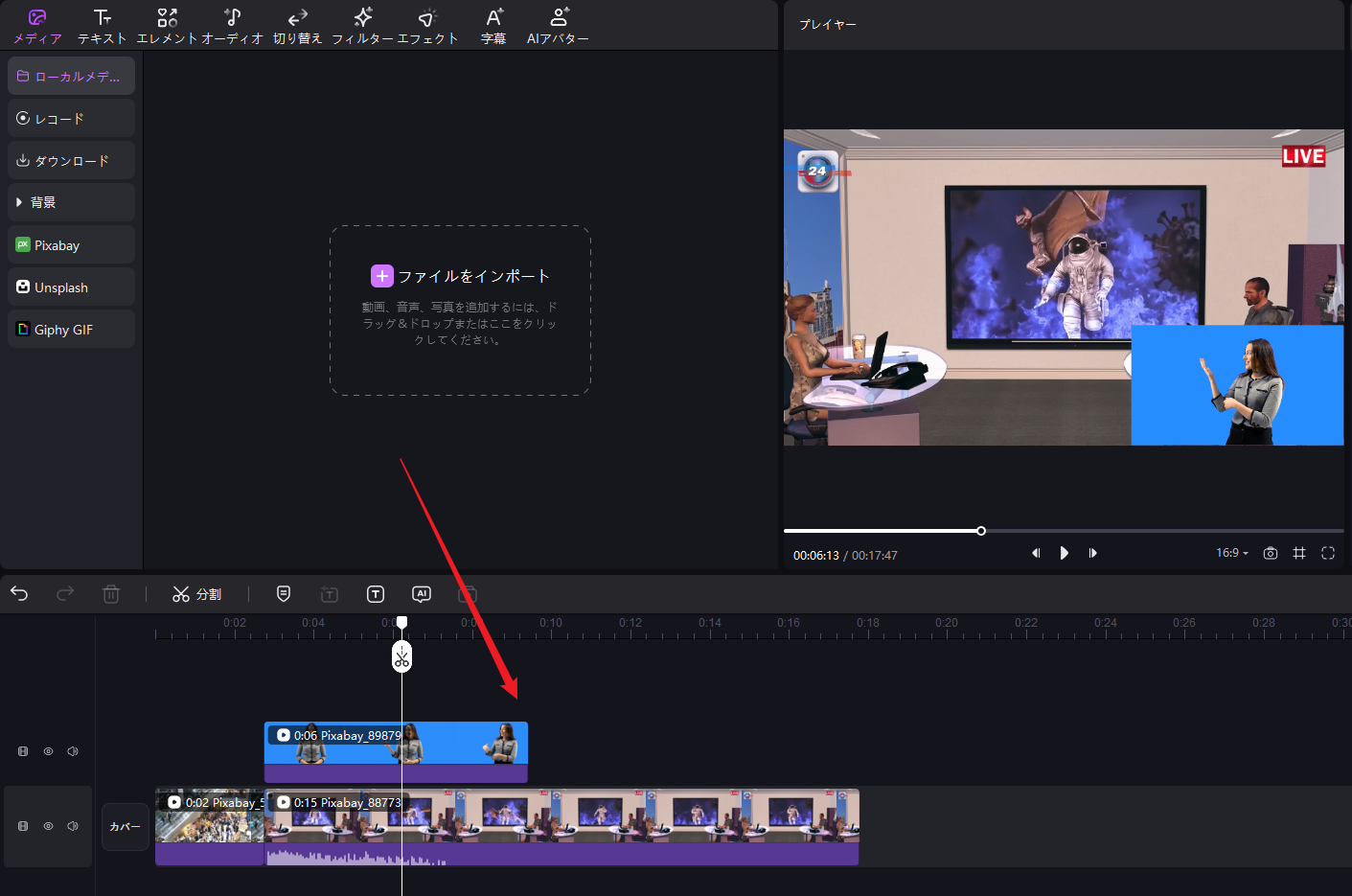Viewport: 1352px width, 896px height.
Task: Undo the last action
Action: point(19,594)
